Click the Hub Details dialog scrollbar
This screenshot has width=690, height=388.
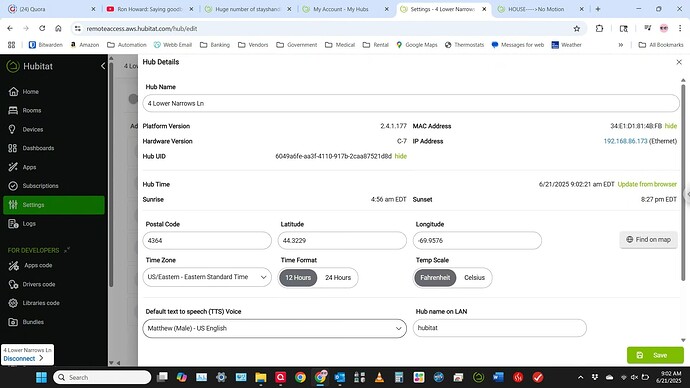coord(683,183)
